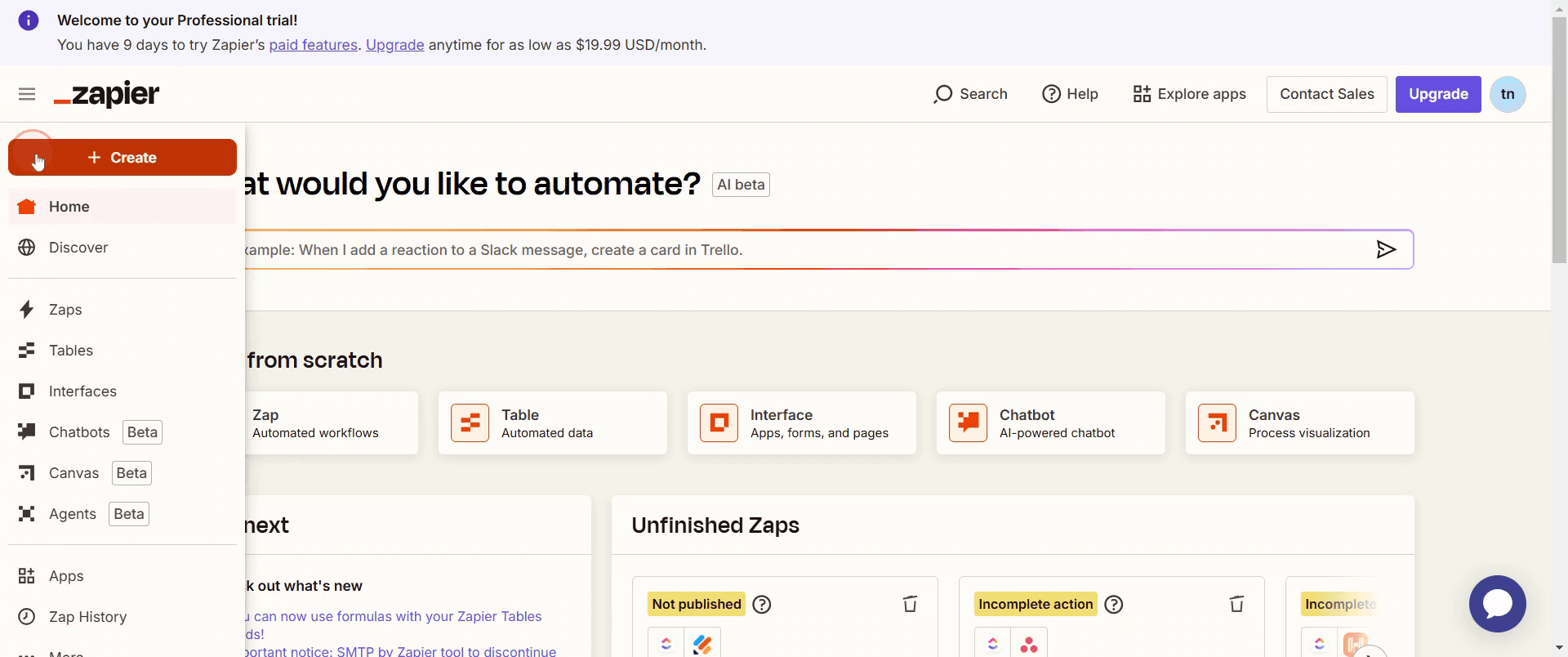This screenshot has height=657, width=1568.
Task: Click the paid features link in banner
Action: point(314,45)
